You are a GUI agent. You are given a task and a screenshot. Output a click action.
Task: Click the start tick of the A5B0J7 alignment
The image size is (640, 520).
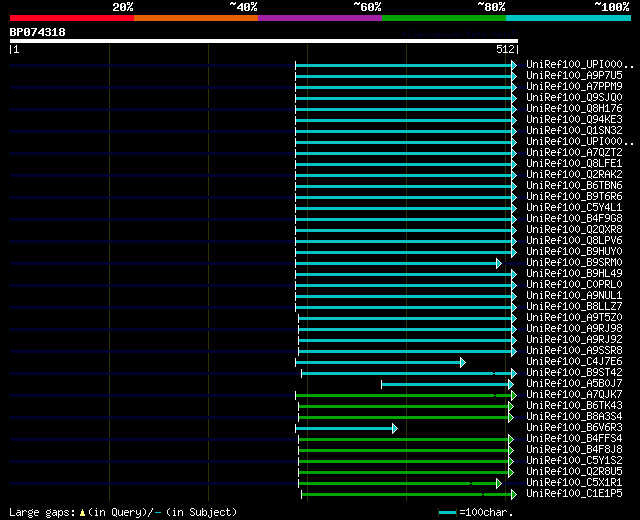pyautogui.click(x=382, y=384)
